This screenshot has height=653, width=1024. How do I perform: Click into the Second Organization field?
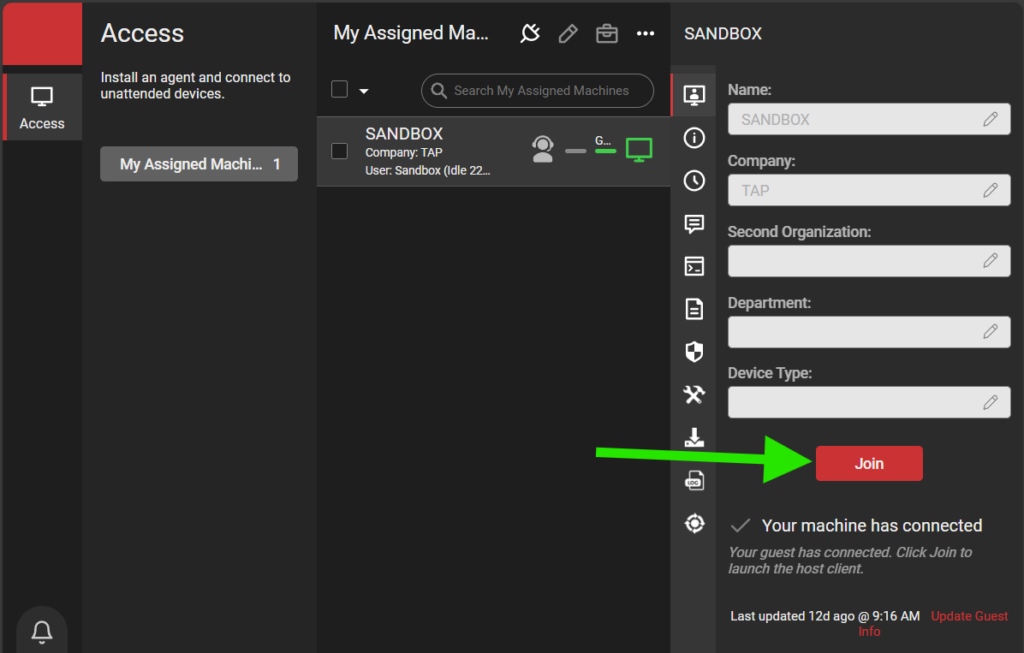click(x=869, y=261)
